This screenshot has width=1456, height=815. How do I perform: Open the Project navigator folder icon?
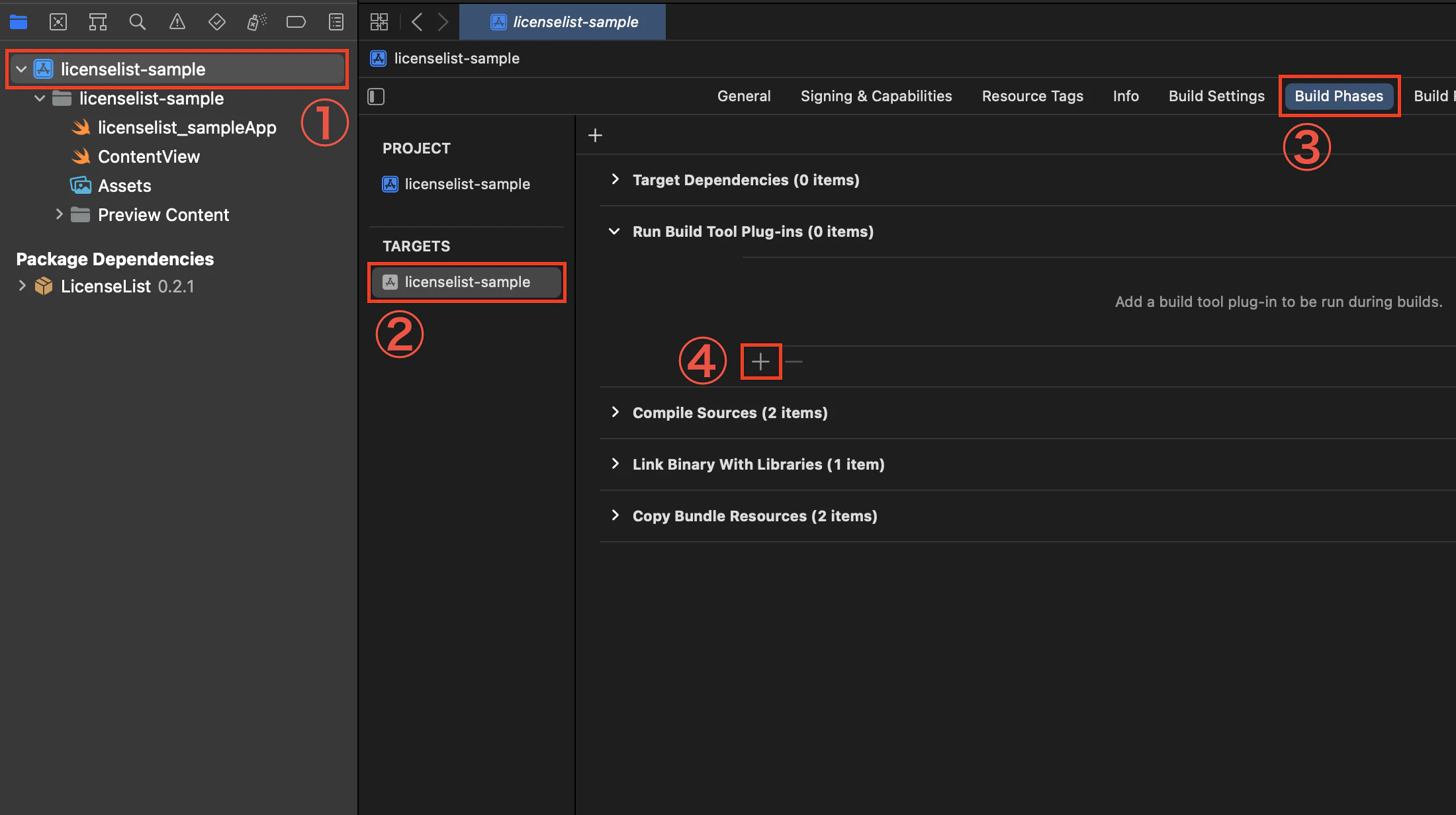19,22
